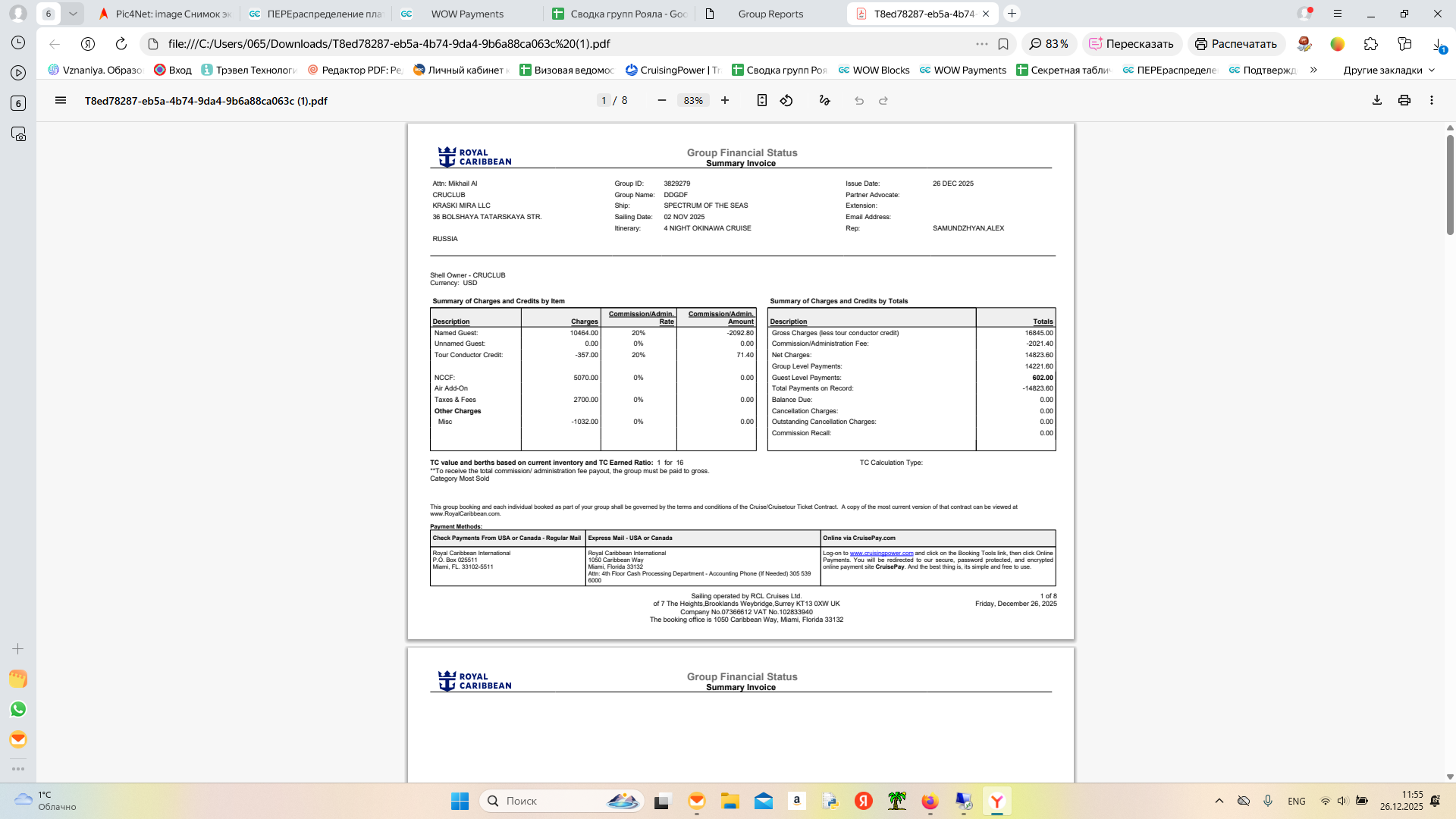This screenshot has height=819, width=1456.
Task: Expand the tab group dropdown arrow
Action: tap(73, 14)
